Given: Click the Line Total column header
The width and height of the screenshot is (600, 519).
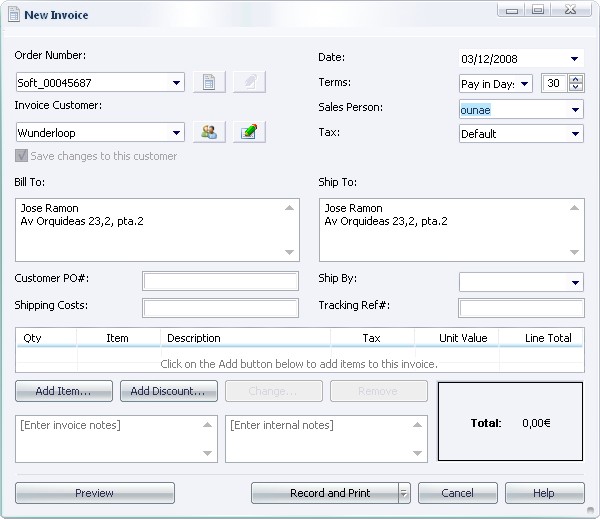Looking at the screenshot, I should tap(541, 338).
